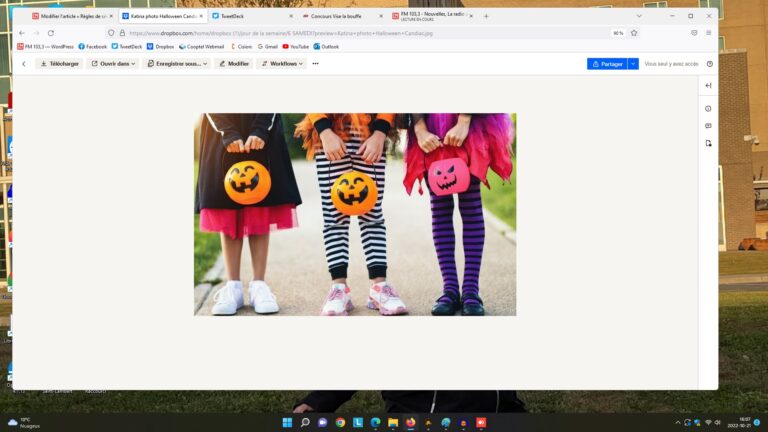Click the Modifier button

coord(233,64)
